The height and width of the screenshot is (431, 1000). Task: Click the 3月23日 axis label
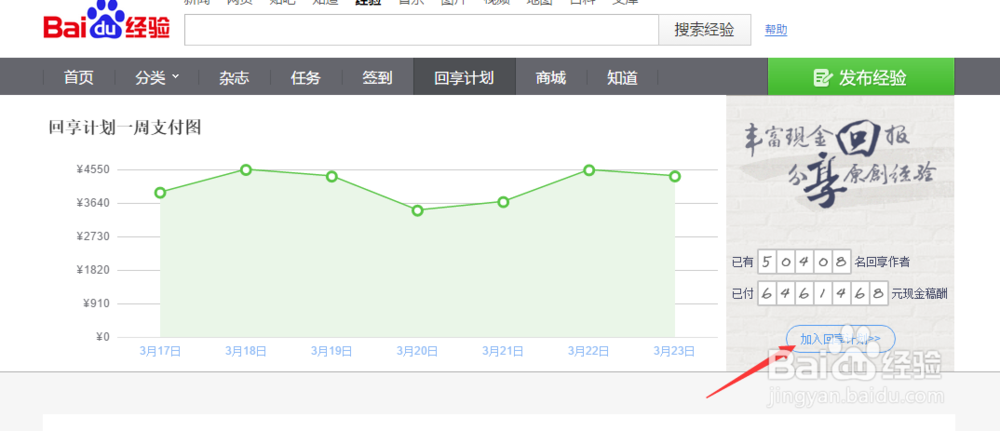(x=674, y=351)
